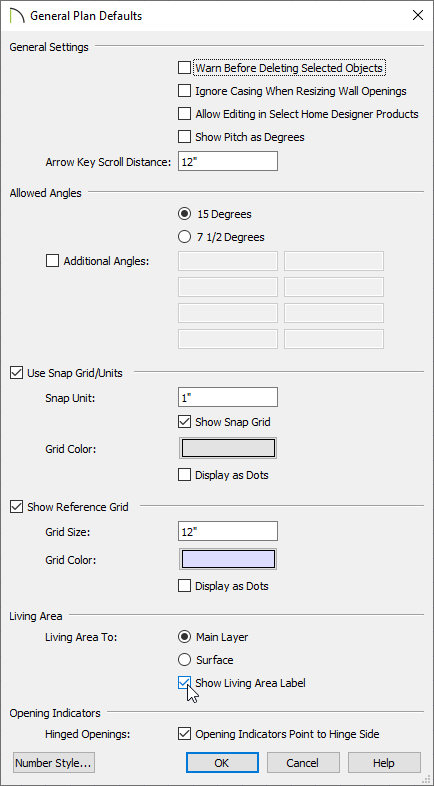
Task: Click the Help button
Action: (384, 763)
